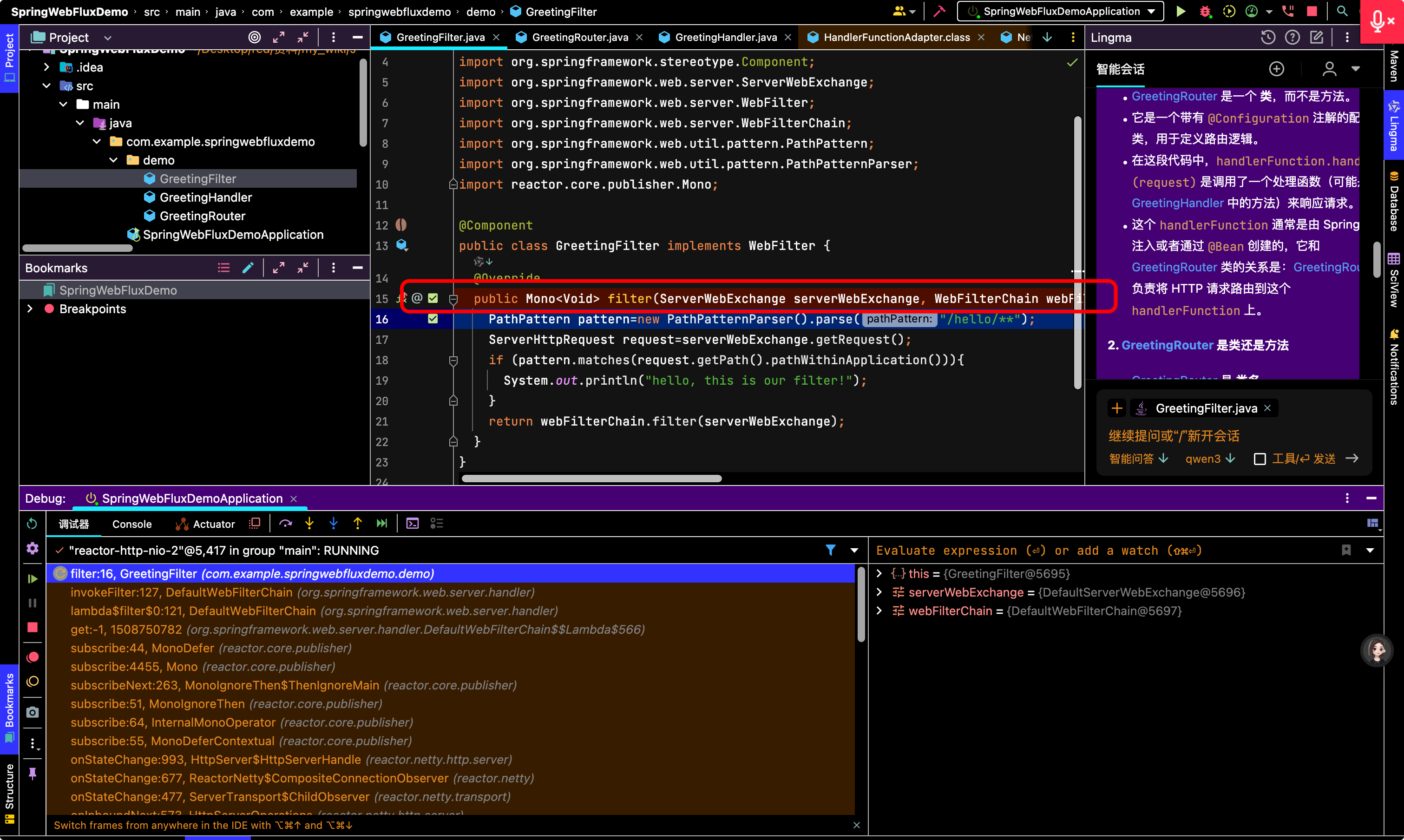Toggle the breakpoint checkbox on line 15
This screenshot has height=840, width=1404.
click(x=433, y=298)
